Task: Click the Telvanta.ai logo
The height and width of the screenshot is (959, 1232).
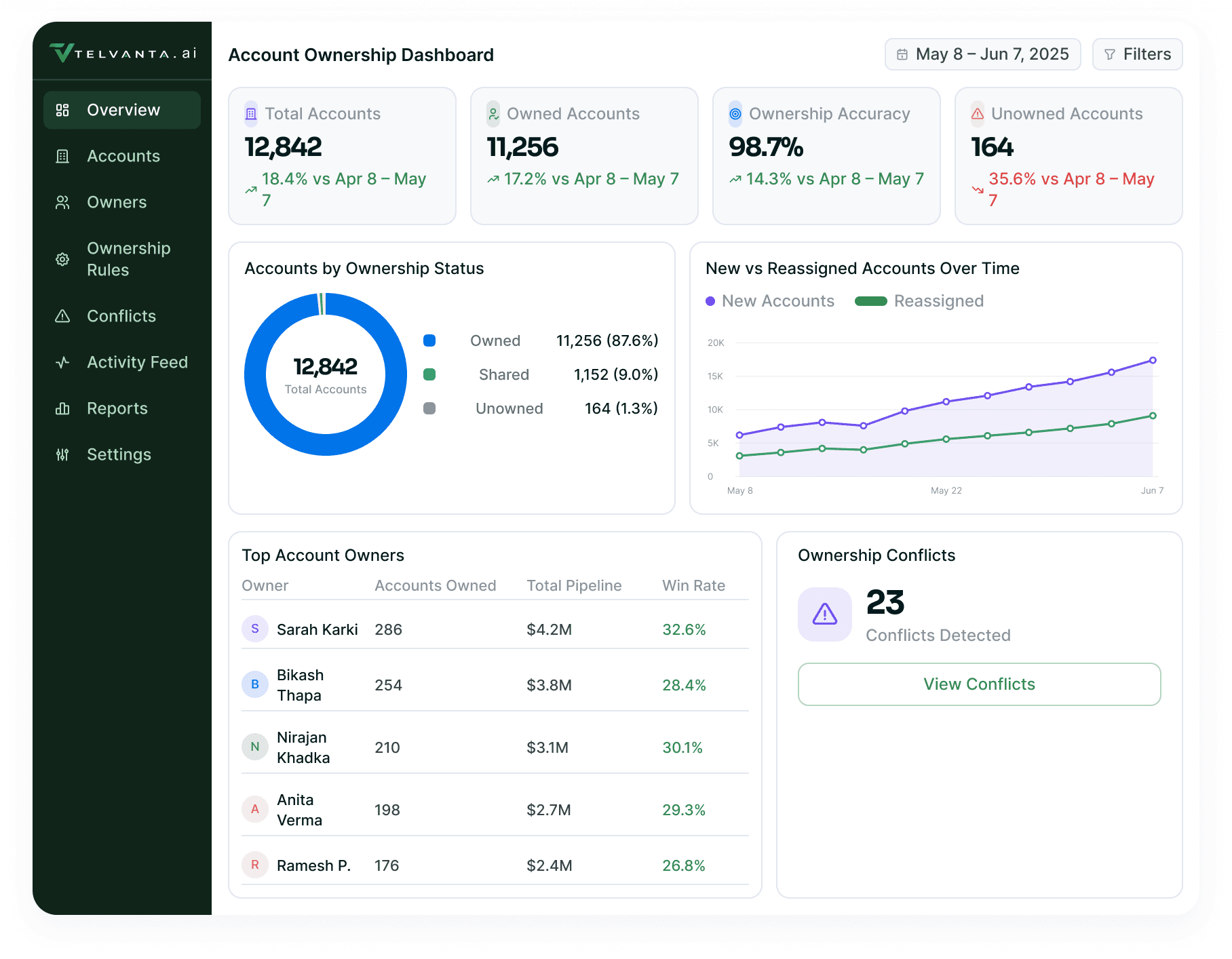Action: click(123, 53)
